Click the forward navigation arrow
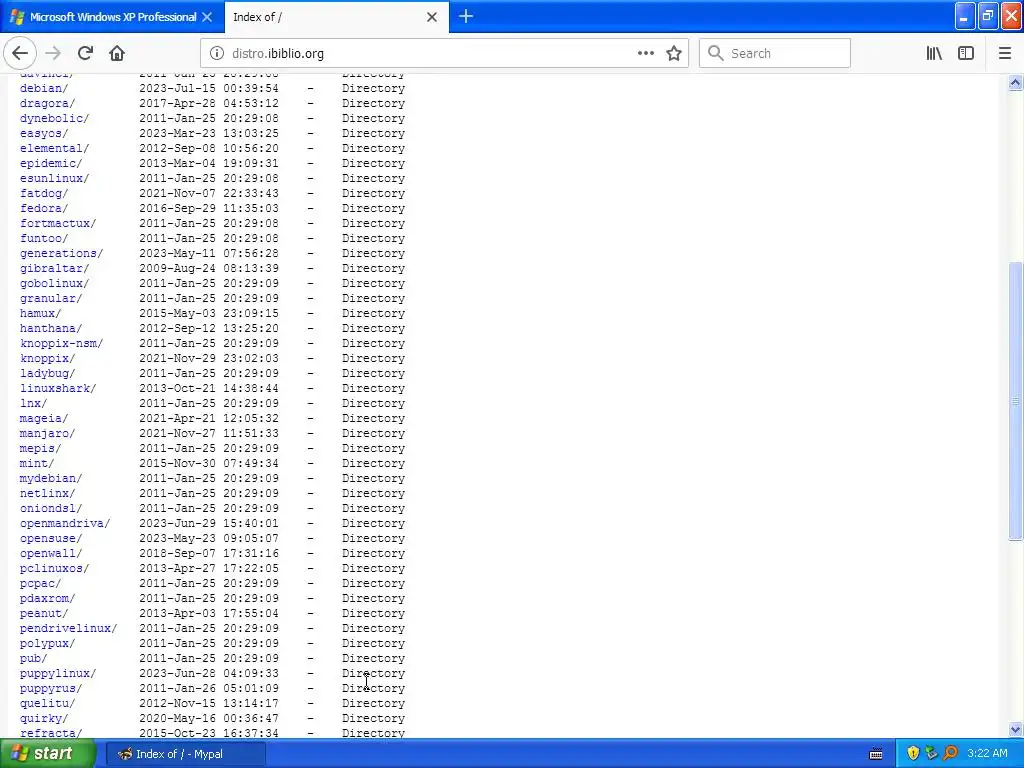The width and height of the screenshot is (1024, 768). (54, 54)
